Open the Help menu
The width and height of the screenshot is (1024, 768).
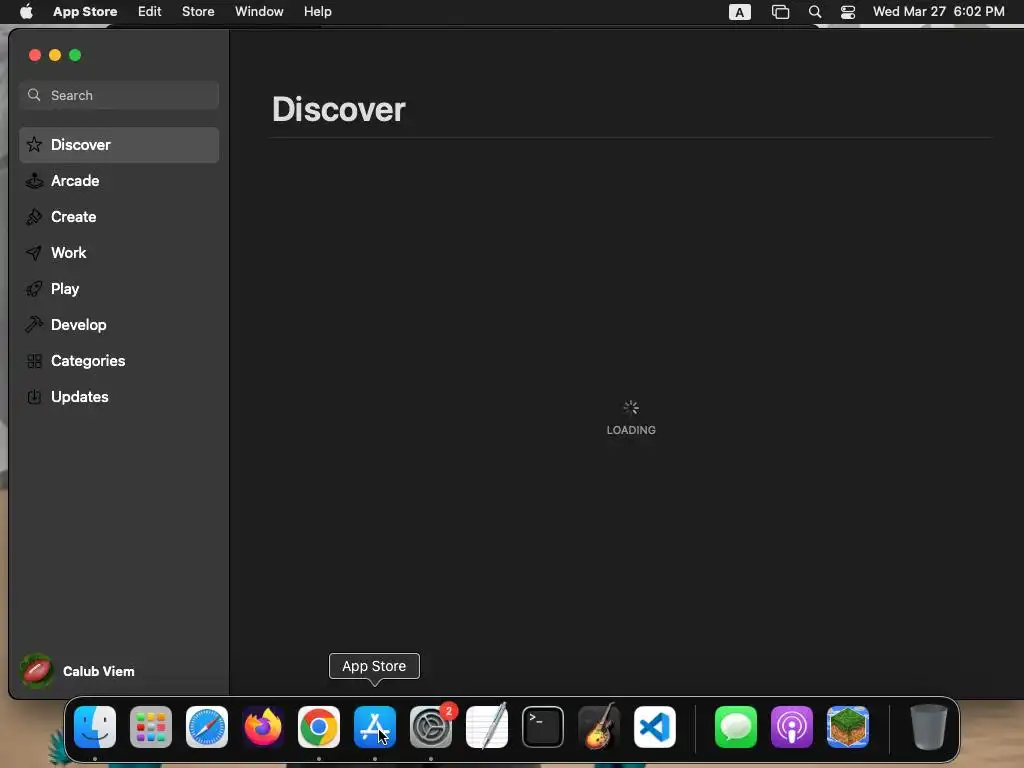pyautogui.click(x=317, y=12)
